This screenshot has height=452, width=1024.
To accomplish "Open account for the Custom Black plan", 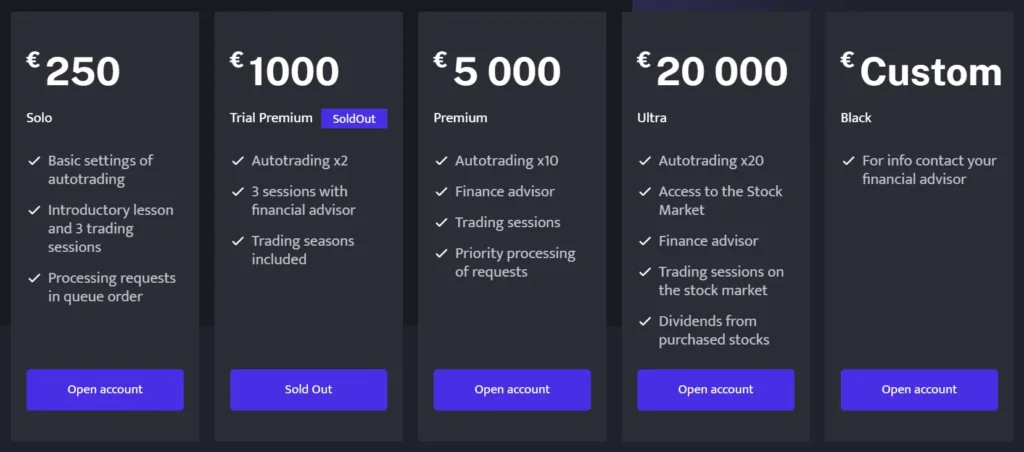I will point(919,390).
